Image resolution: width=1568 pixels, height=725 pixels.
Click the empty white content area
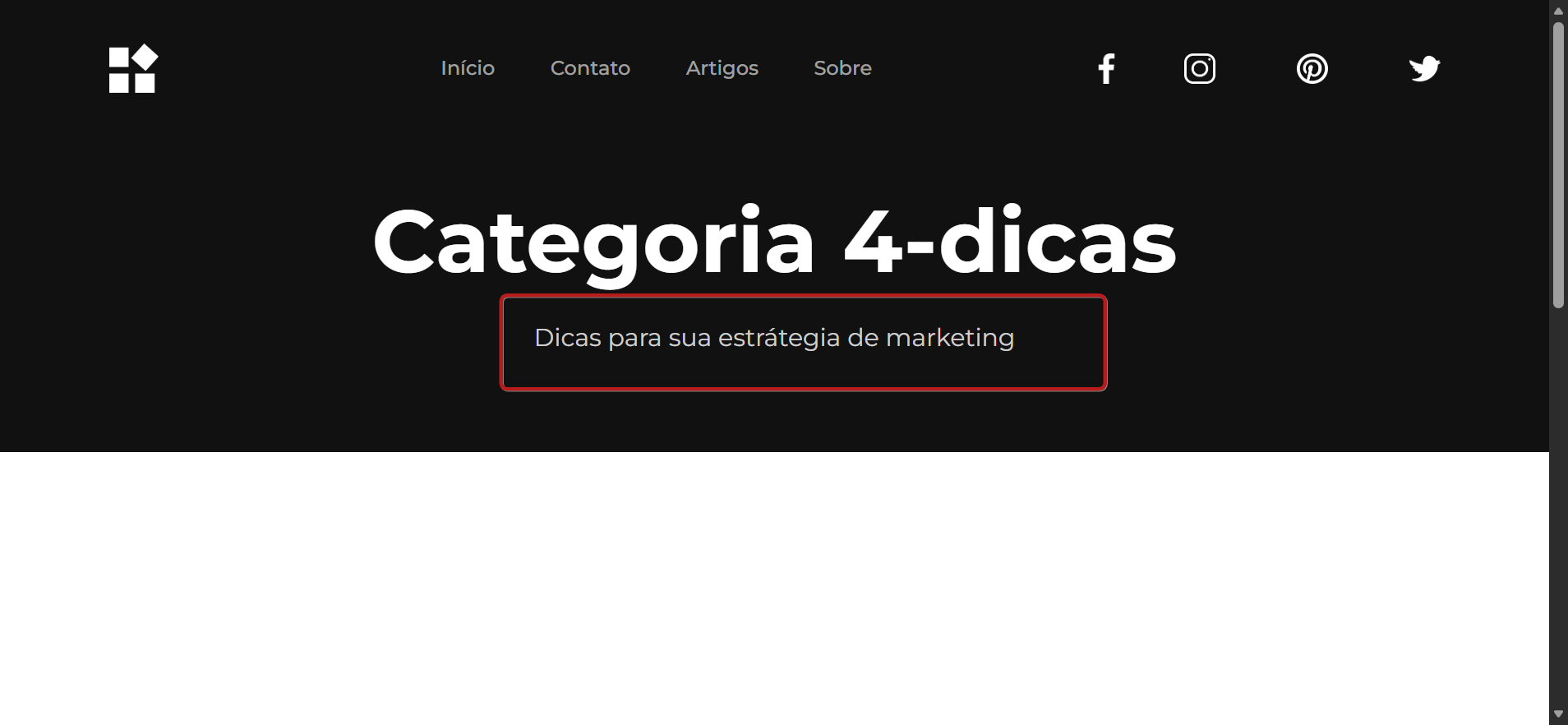pyautogui.click(x=774, y=588)
